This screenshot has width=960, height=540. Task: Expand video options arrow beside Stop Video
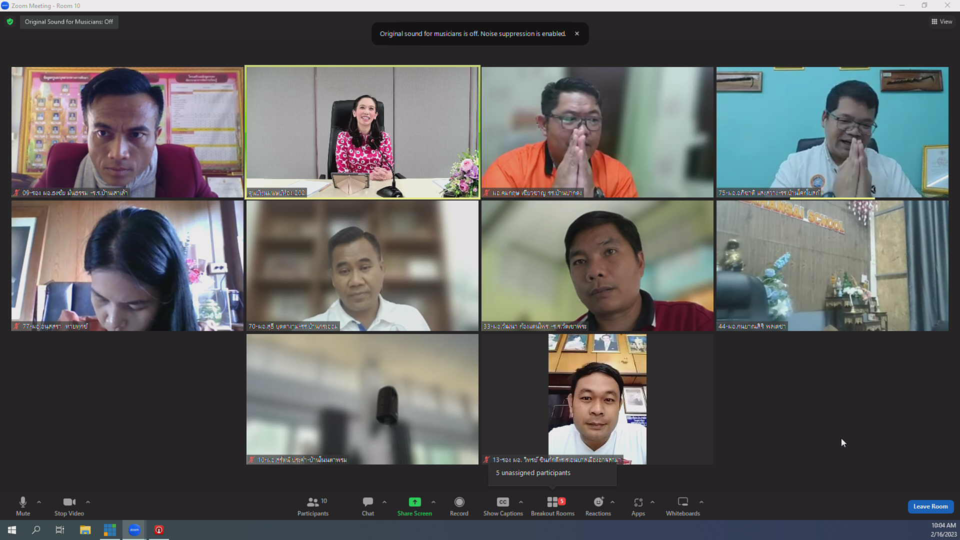click(88, 502)
